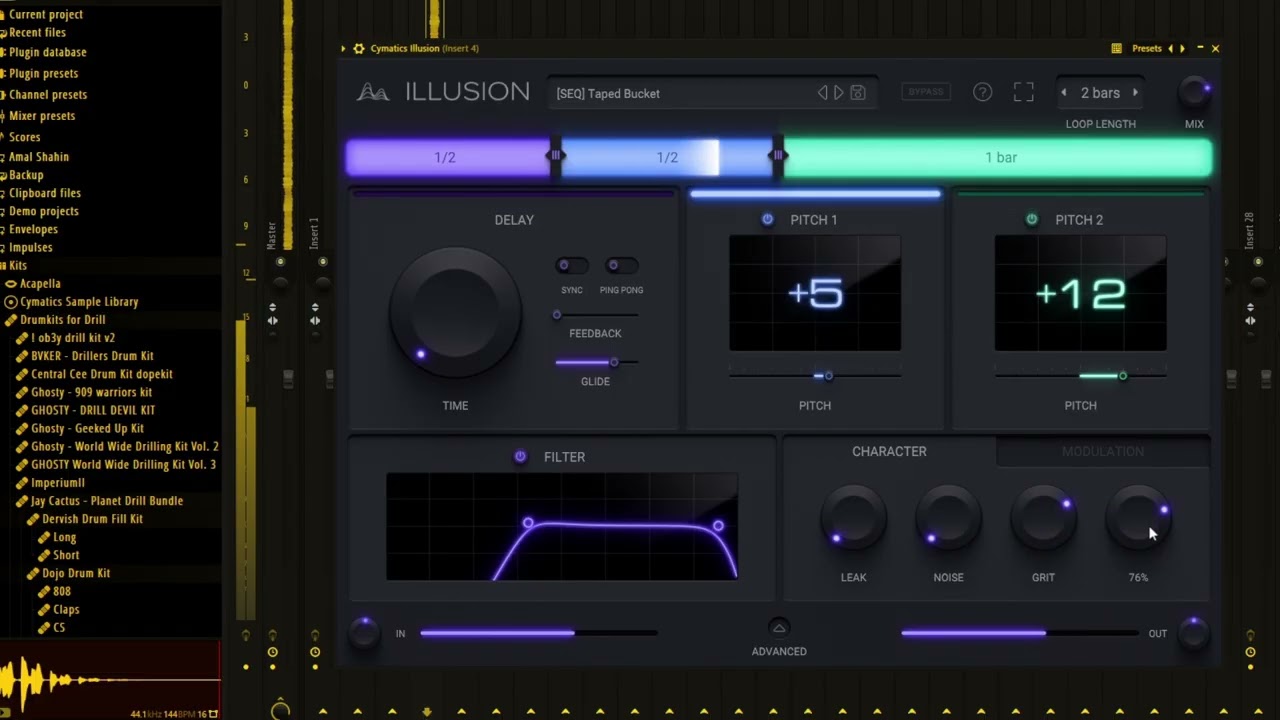Viewport: 1280px width, 720px height.
Task: Open the 808 folder in Dojo Drum Kit
Action: pos(61,591)
